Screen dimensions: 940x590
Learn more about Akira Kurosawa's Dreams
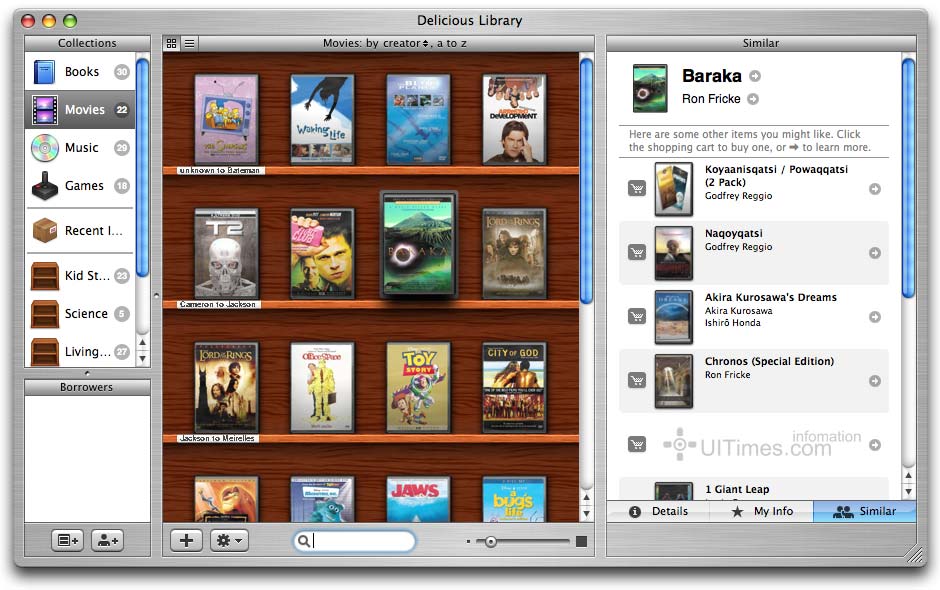(x=875, y=317)
